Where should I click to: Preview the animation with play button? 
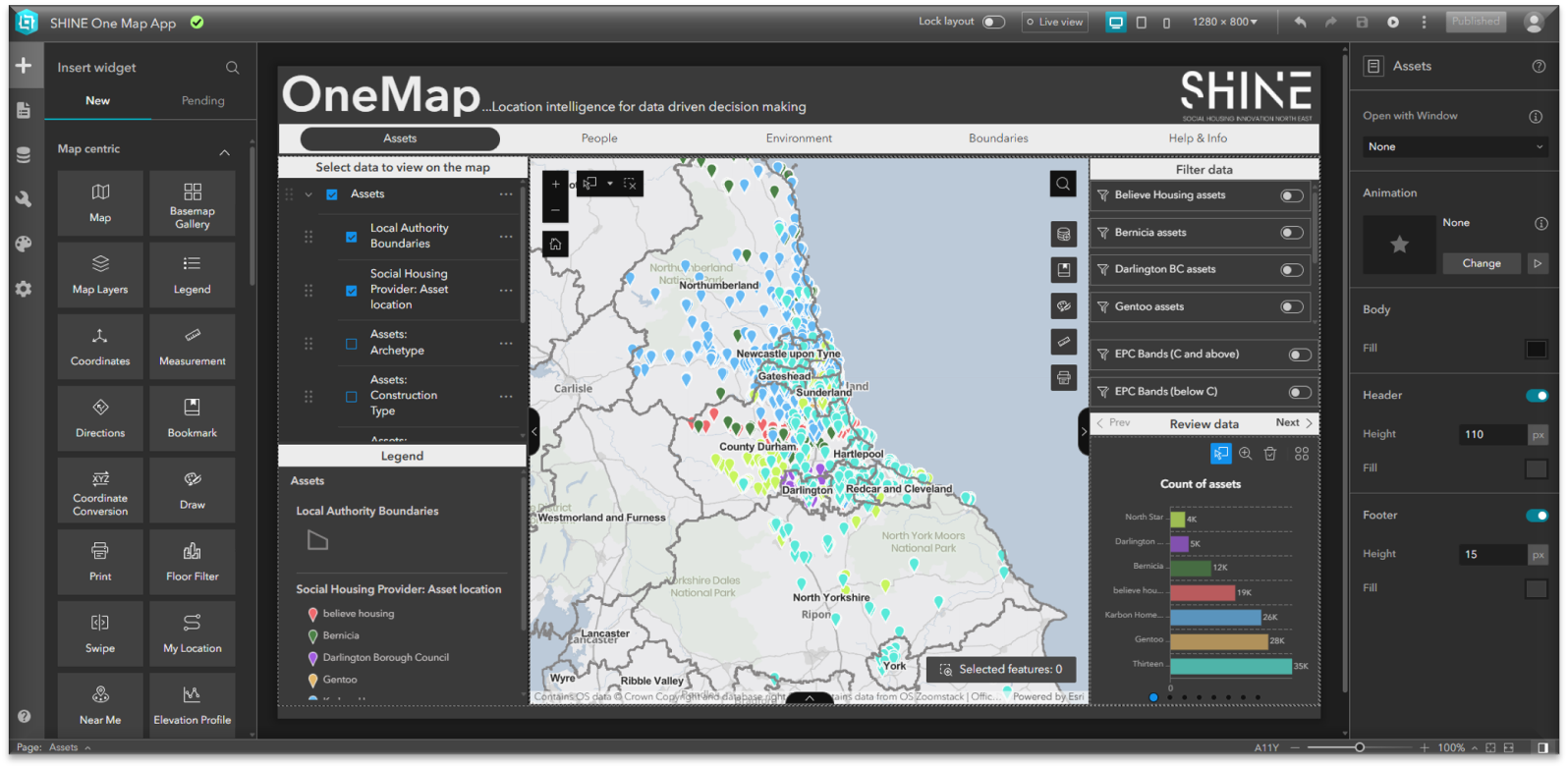pos(1538,263)
